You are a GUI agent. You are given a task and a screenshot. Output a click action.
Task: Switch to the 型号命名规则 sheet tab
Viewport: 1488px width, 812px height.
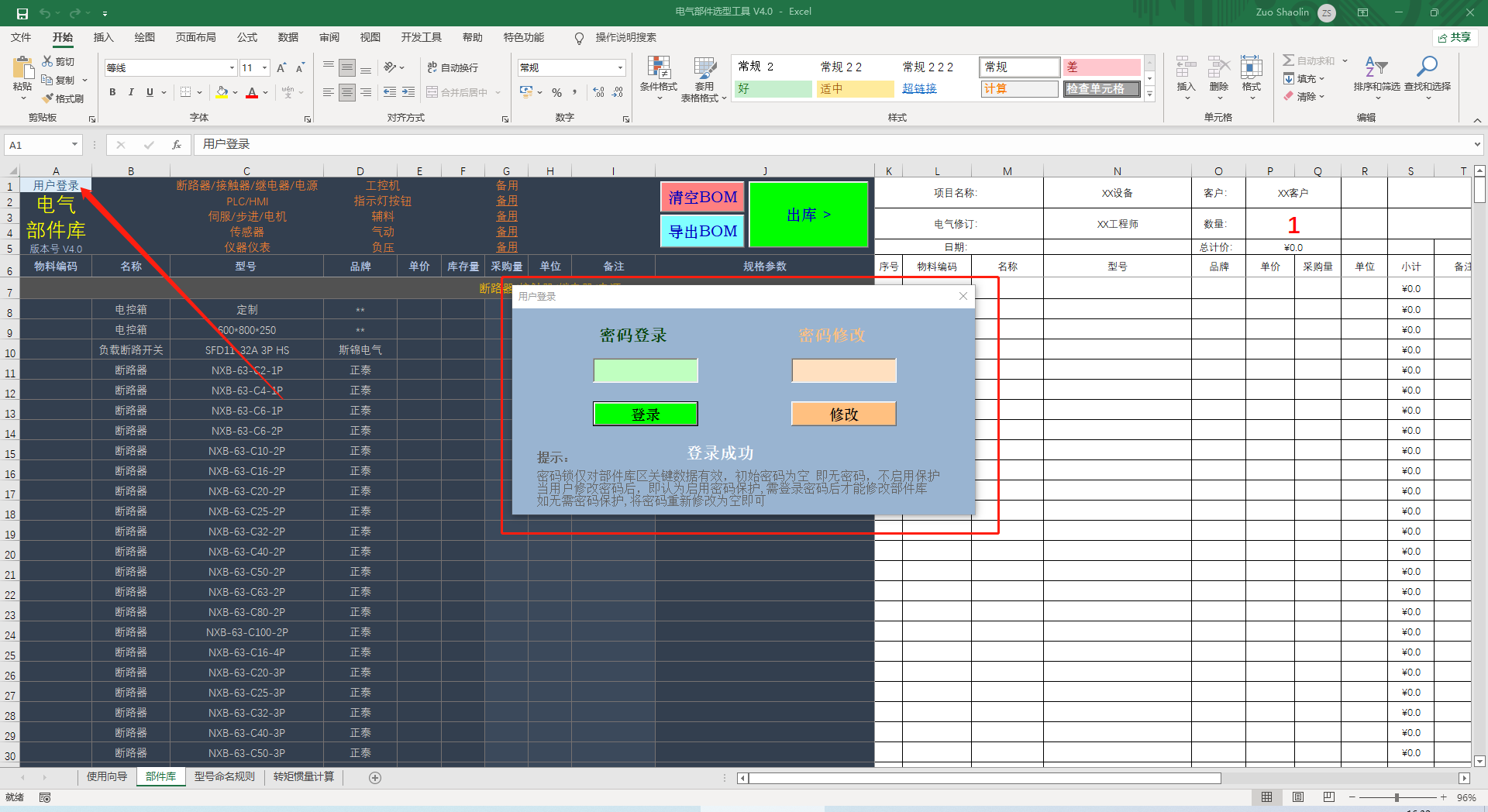224,776
